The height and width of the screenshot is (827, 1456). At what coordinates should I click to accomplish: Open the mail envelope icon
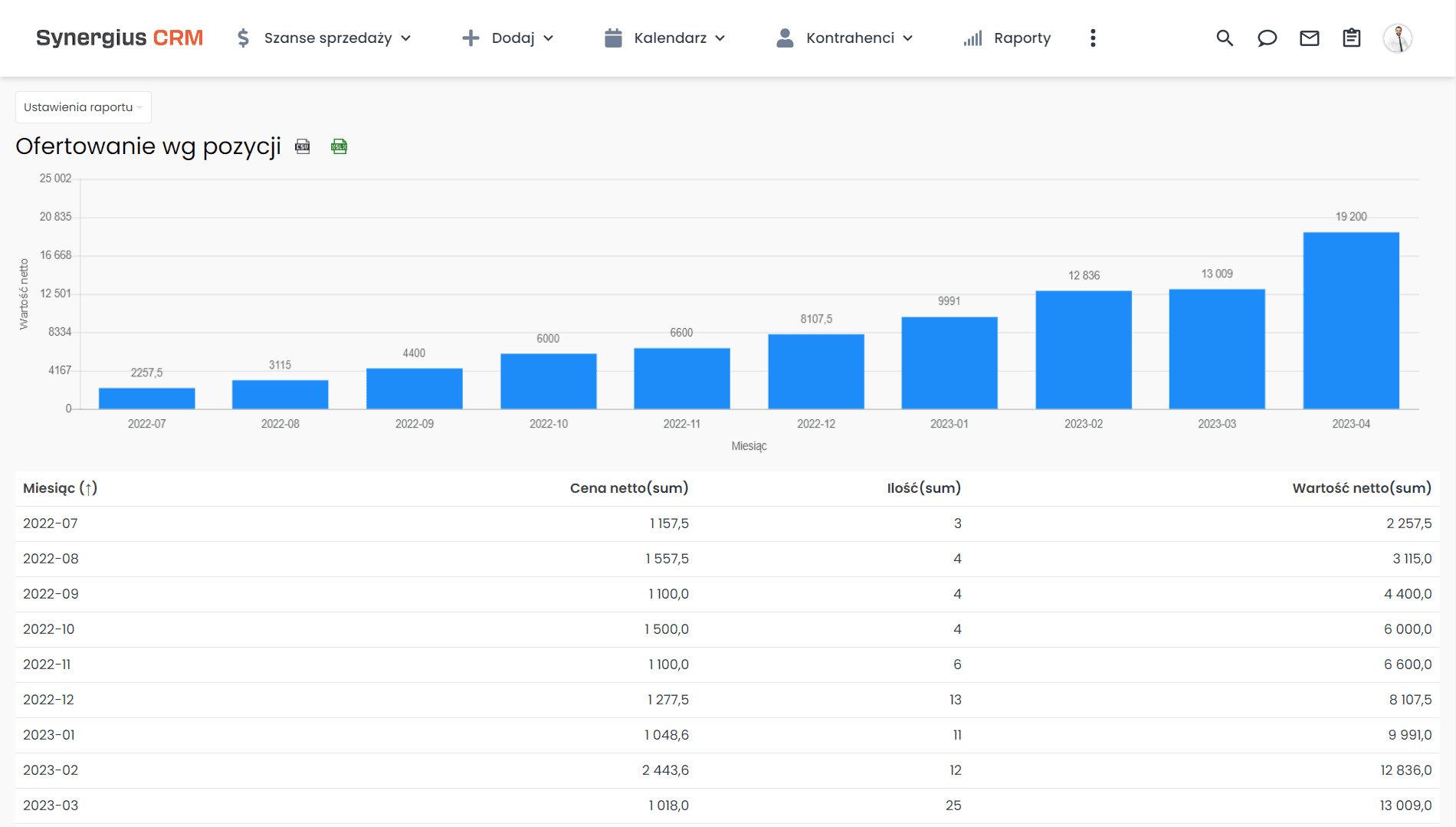(x=1309, y=38)
